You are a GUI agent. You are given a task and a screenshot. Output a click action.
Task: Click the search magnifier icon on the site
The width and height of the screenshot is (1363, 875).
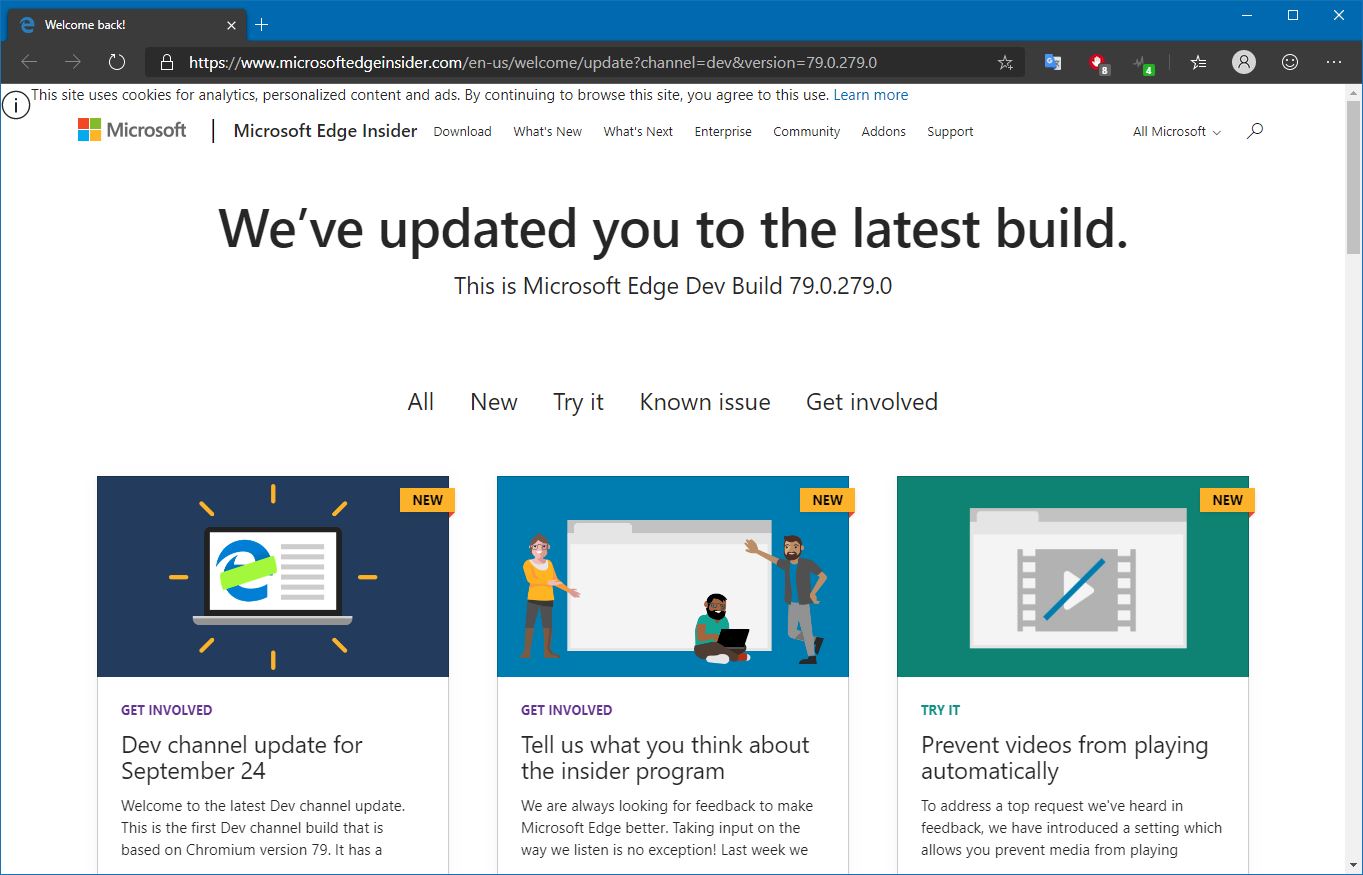[x=1255, y=131]
